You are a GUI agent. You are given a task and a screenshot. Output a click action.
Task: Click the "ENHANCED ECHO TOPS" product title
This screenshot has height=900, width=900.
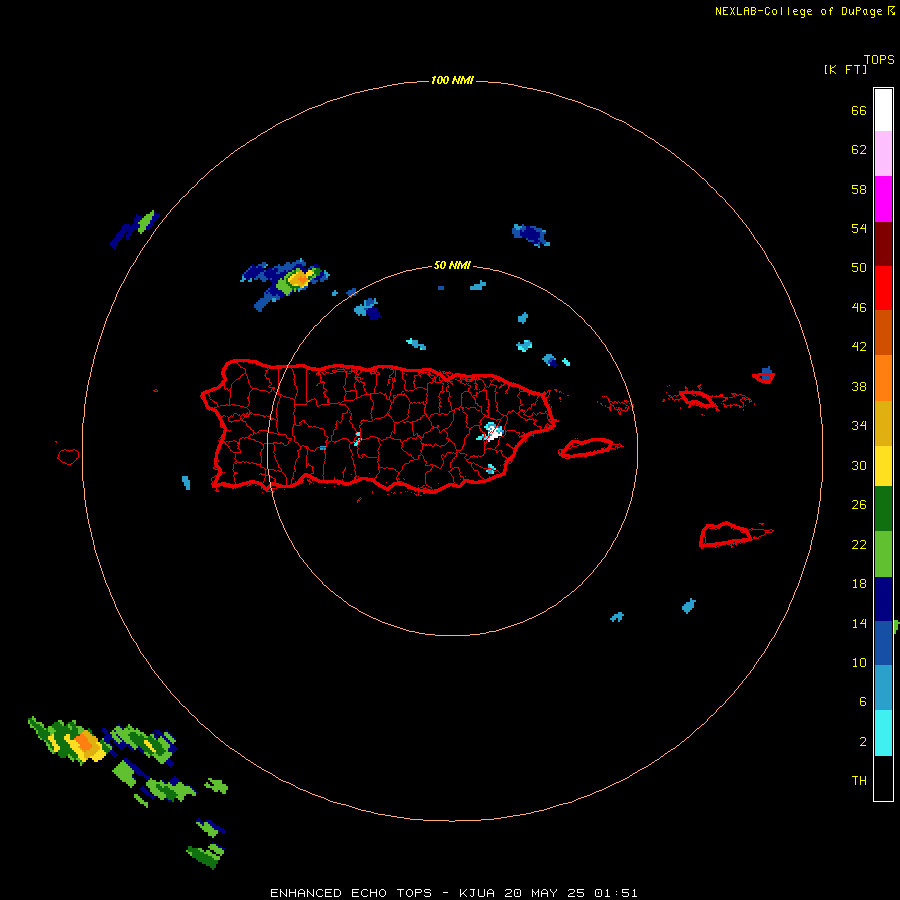click(x=351, y=893)
